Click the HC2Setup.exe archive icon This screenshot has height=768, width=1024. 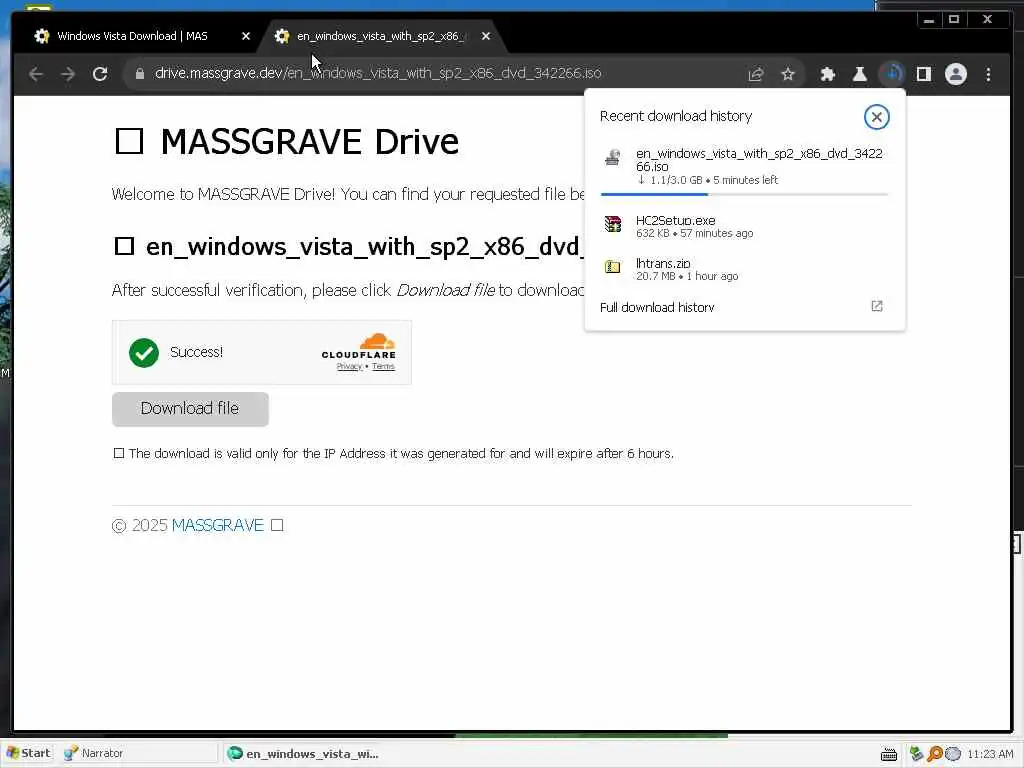tap(613, 224)
